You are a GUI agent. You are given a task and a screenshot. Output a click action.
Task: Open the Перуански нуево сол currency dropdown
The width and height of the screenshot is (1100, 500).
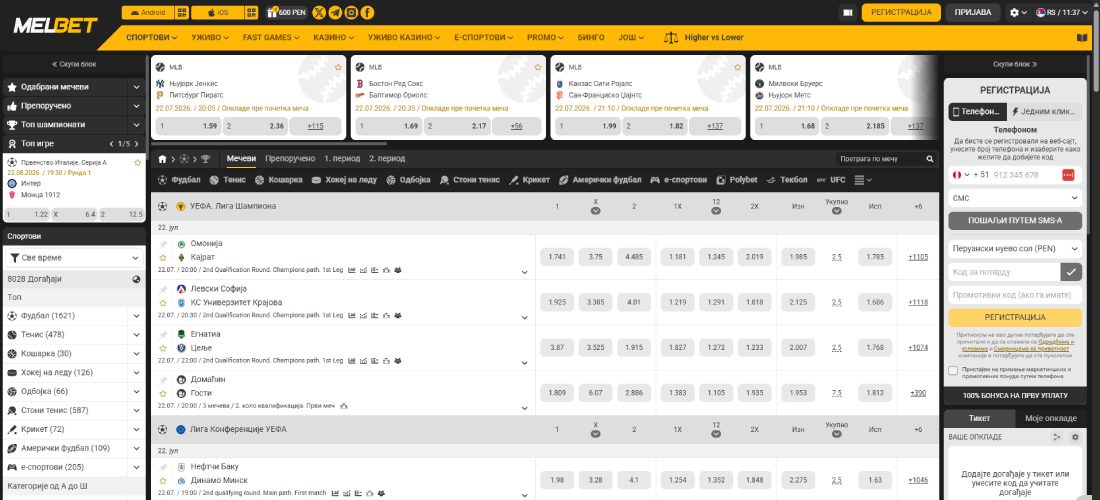point(1015,248)
